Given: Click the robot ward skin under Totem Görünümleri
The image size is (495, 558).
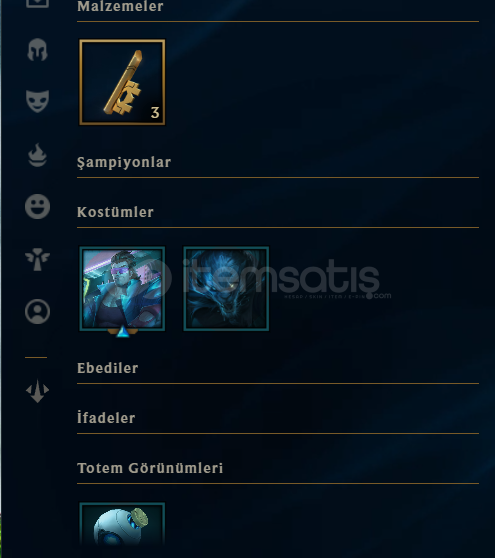Looking at the screenshot, I should [x=122, y=524].
